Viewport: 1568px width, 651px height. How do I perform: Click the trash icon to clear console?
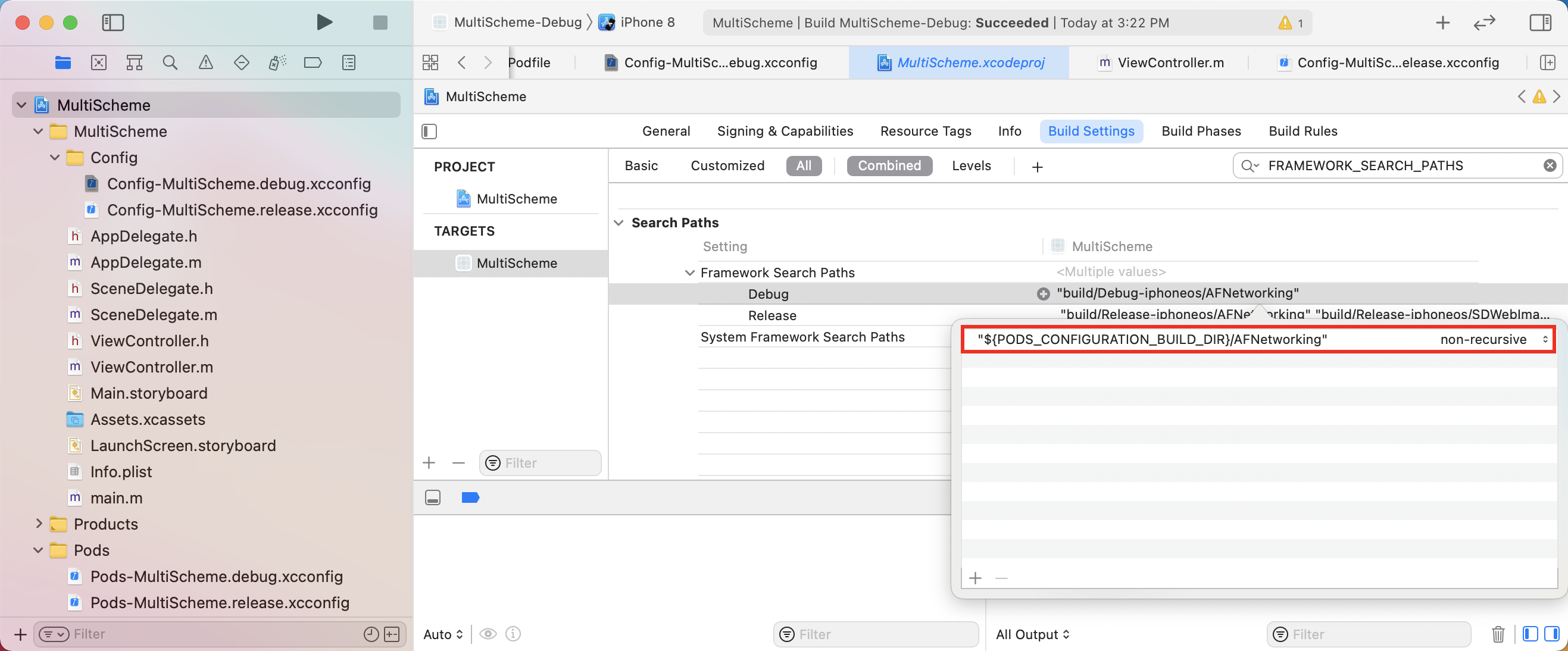tap(1497, 634)
